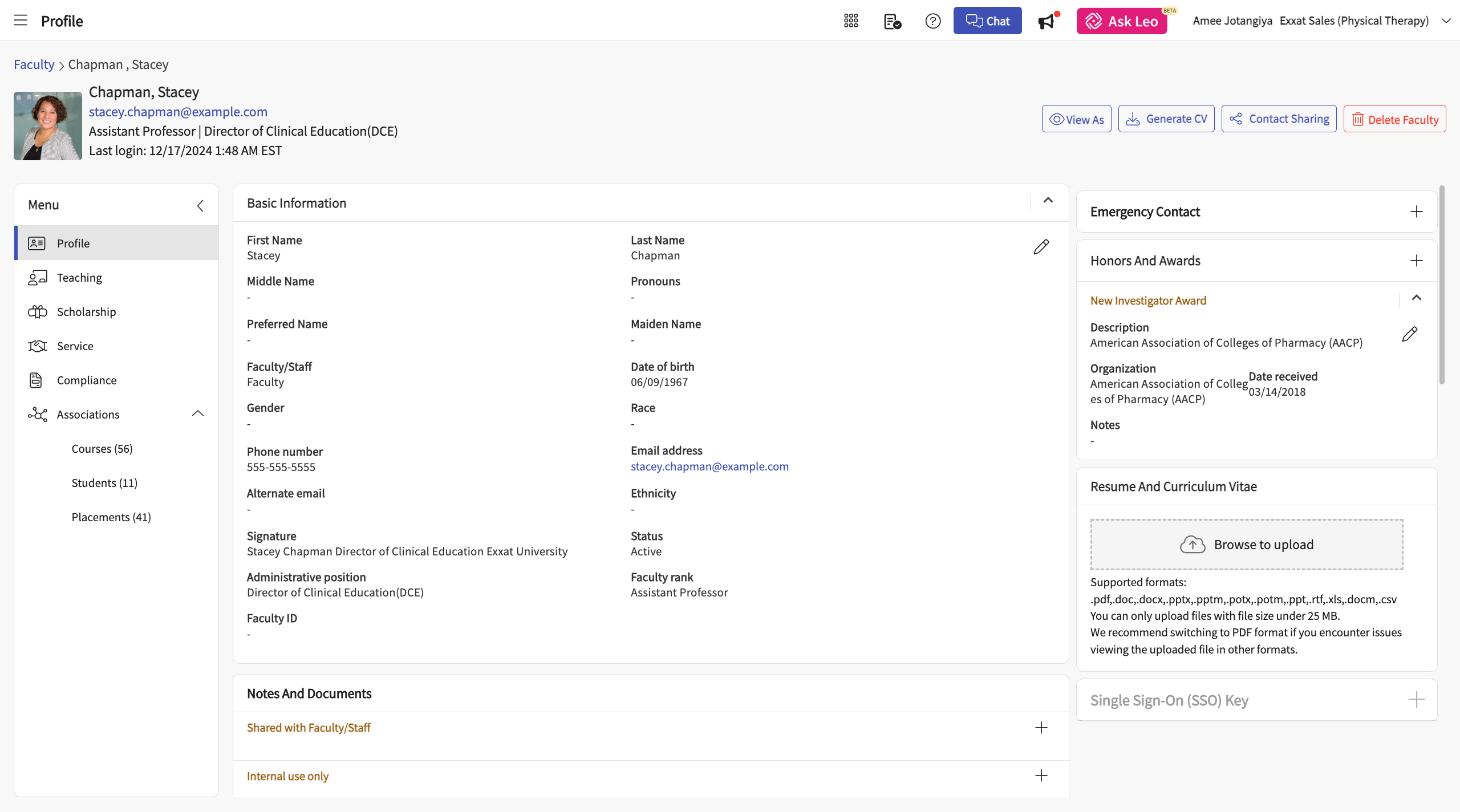Click the help question mark icon
This screenshot has width=1460, height=812.
932,21
